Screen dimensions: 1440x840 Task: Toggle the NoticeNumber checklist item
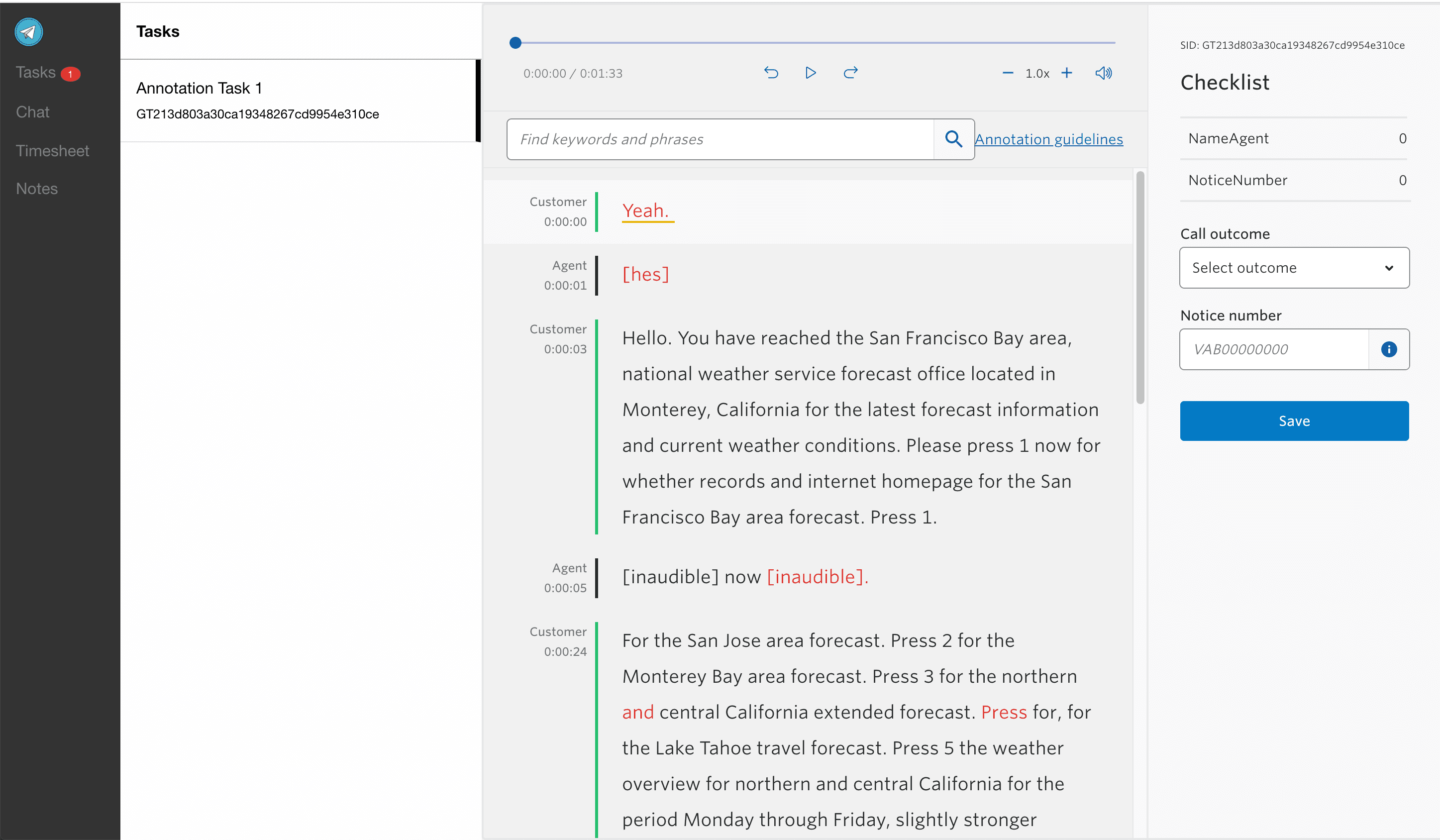point(1294,180)
